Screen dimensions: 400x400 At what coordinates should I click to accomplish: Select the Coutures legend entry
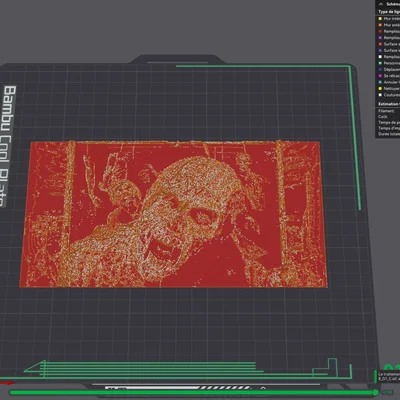pos(389,95)
